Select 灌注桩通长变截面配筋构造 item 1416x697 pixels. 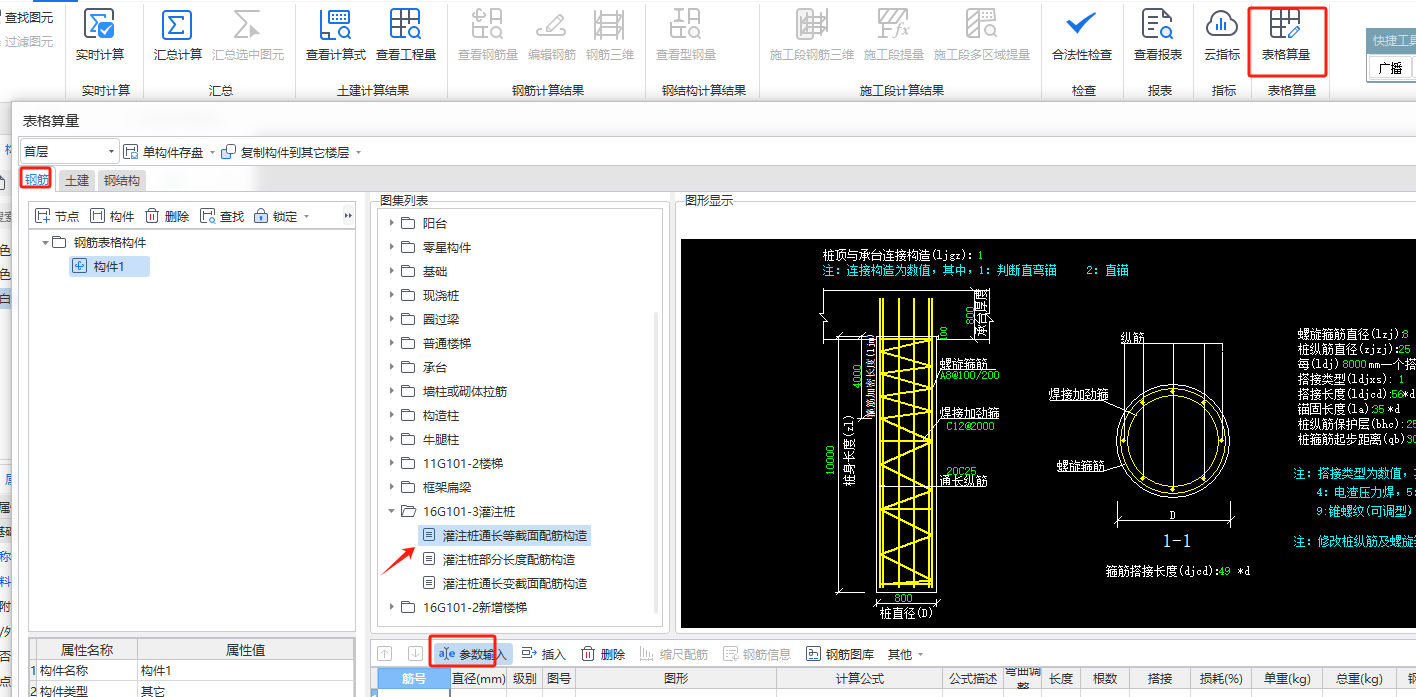point(505,583)
